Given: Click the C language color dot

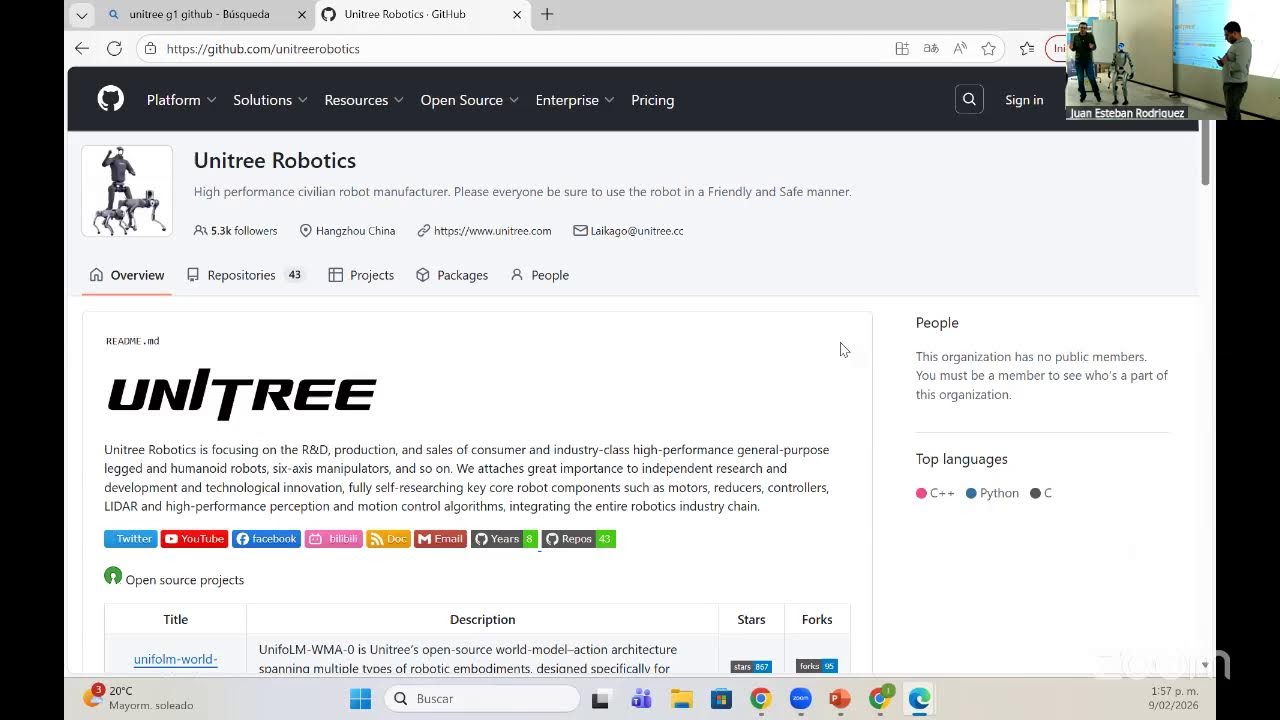Looking at the screenshot, I should (1035, 493).
